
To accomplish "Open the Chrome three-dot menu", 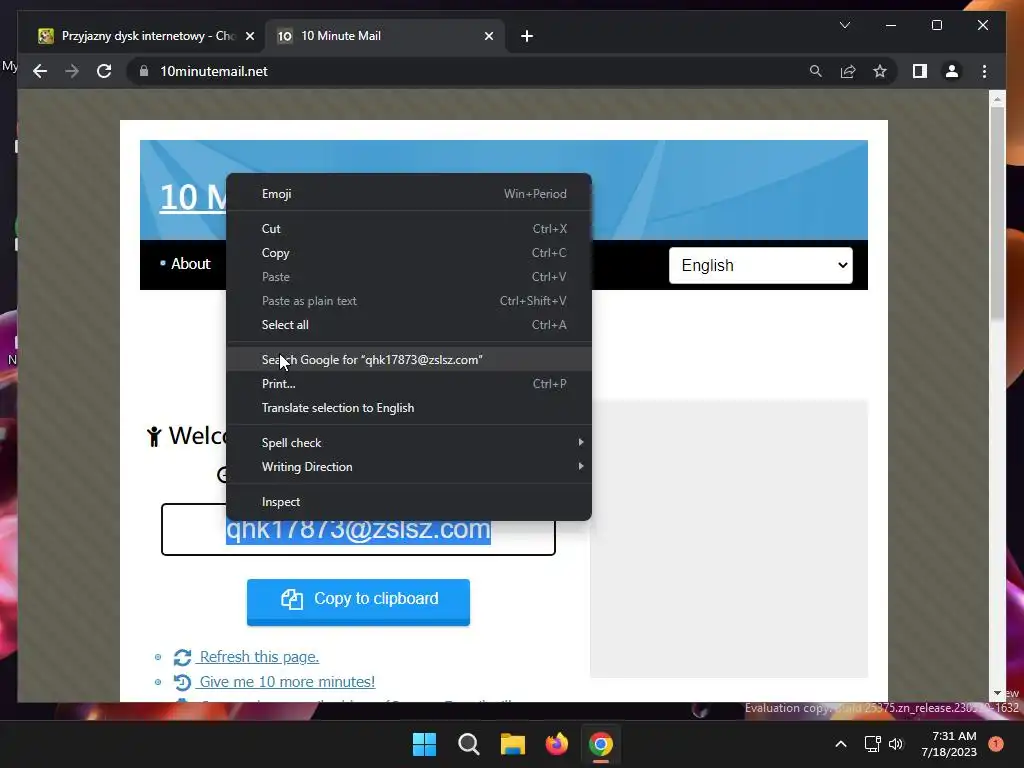I will (x=984, y=71).
